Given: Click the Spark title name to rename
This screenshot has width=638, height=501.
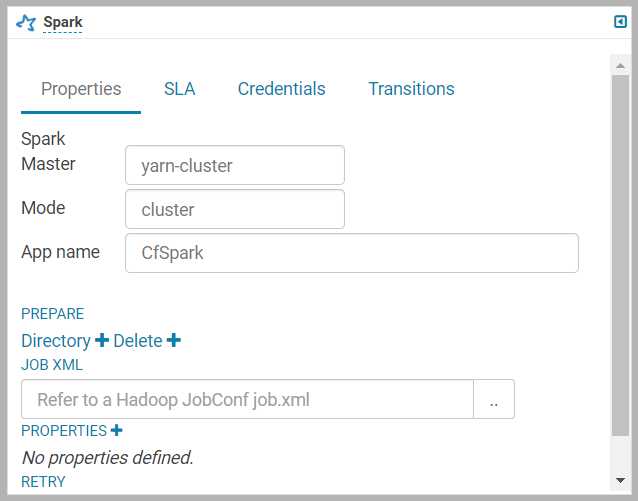Looking at the screenshot, I should coord(63,22).
